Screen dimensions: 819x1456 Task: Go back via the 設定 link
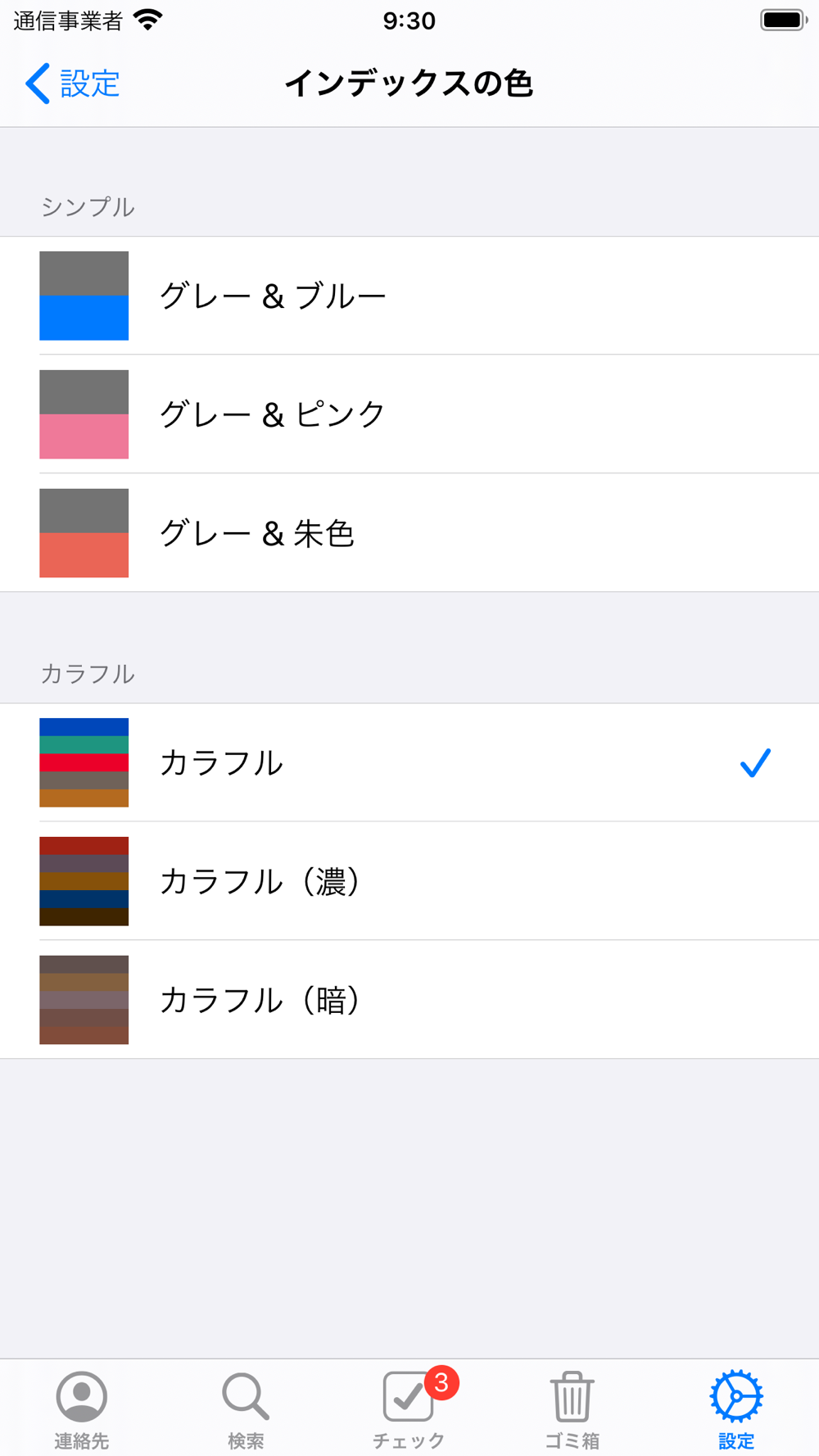(90, 84)
